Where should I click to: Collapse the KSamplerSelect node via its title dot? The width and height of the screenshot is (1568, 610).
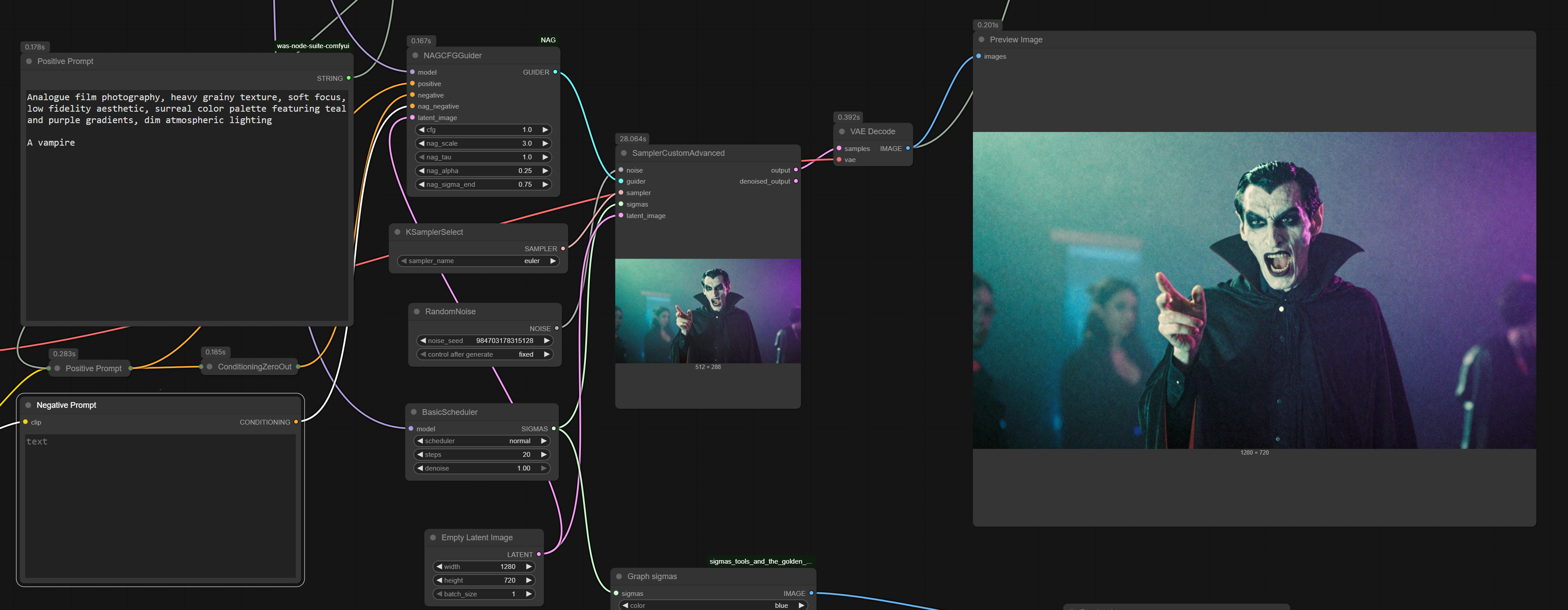(x=397, y=232)
